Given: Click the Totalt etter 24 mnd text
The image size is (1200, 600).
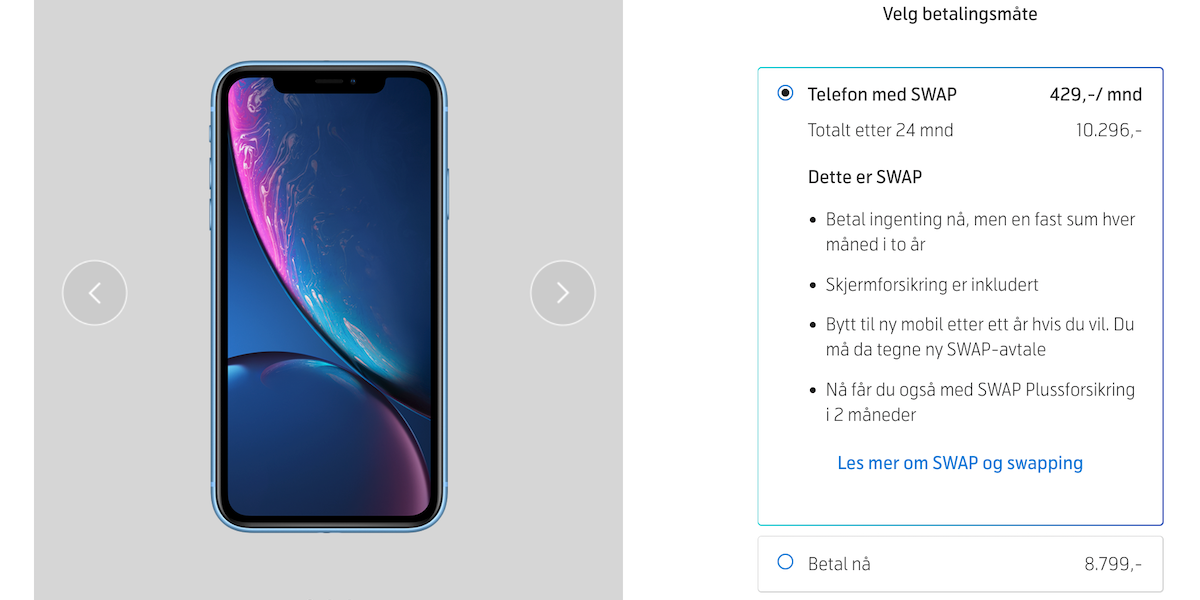Looking at the screenshot, I should (x=880, y=130).
